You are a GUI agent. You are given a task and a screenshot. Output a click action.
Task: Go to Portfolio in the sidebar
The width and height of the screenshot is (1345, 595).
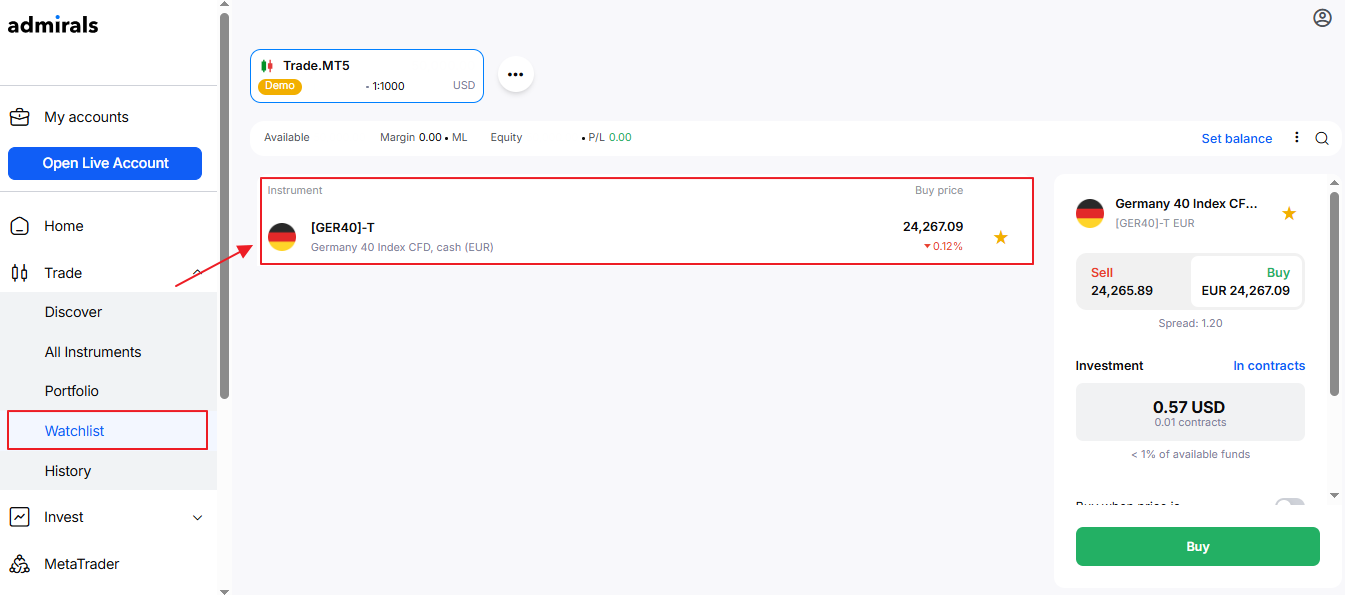pos(72,391)
